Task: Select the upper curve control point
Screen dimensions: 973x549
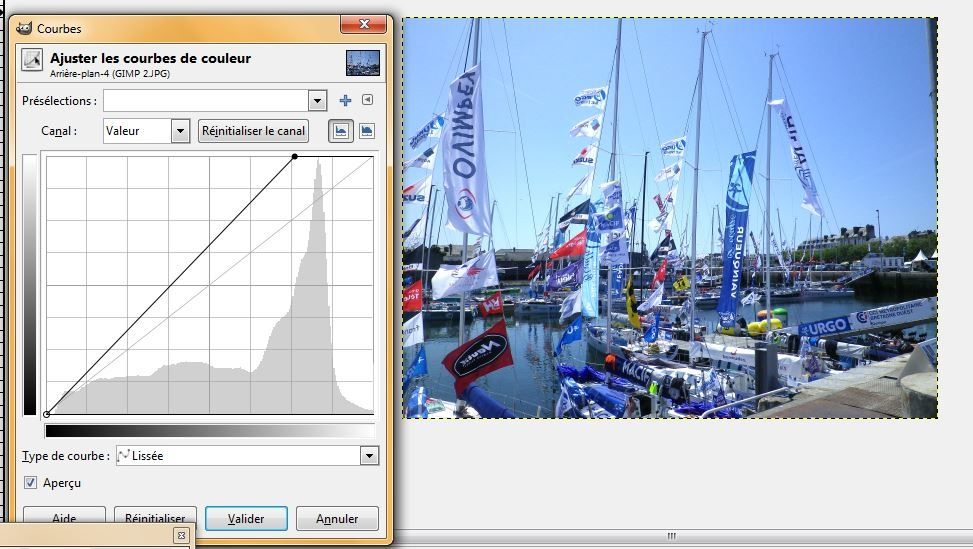Action: 295,156
